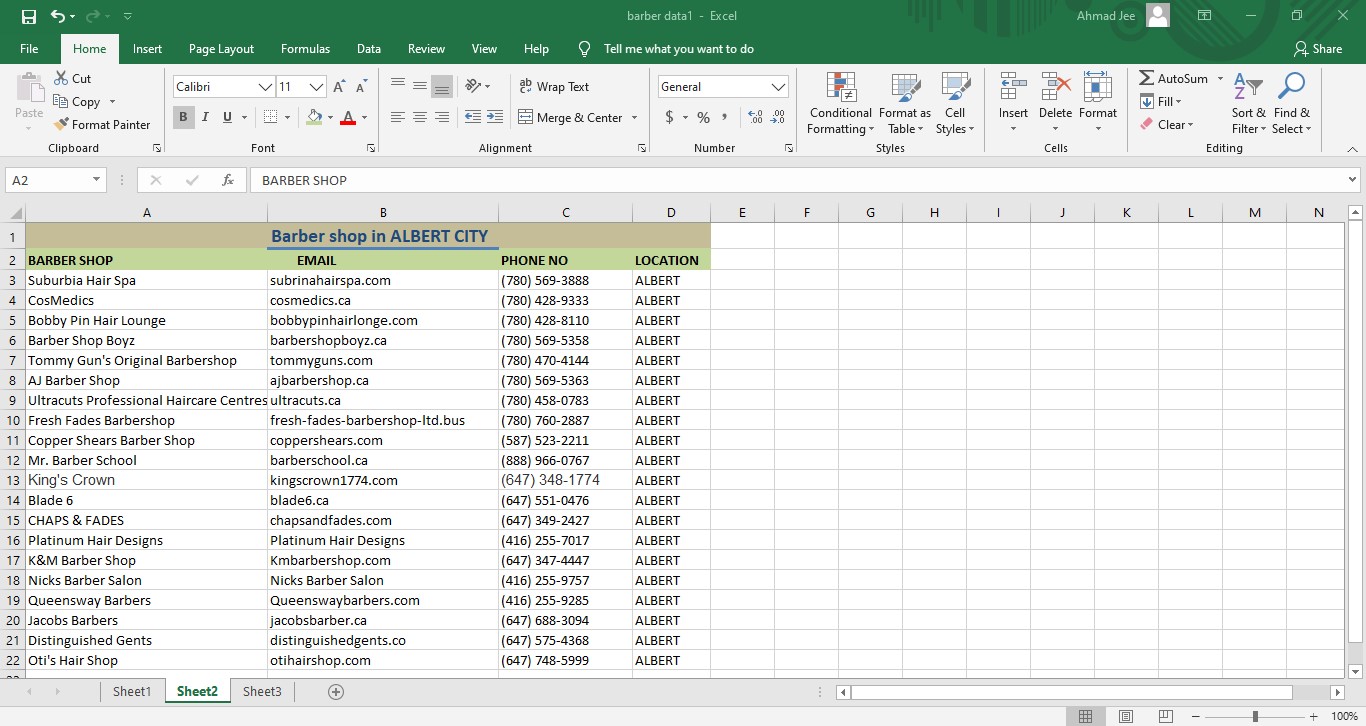The image size is (1366, 726).
Task: Click the Increase Decimal icon
Action: click(x=753, y=117)
